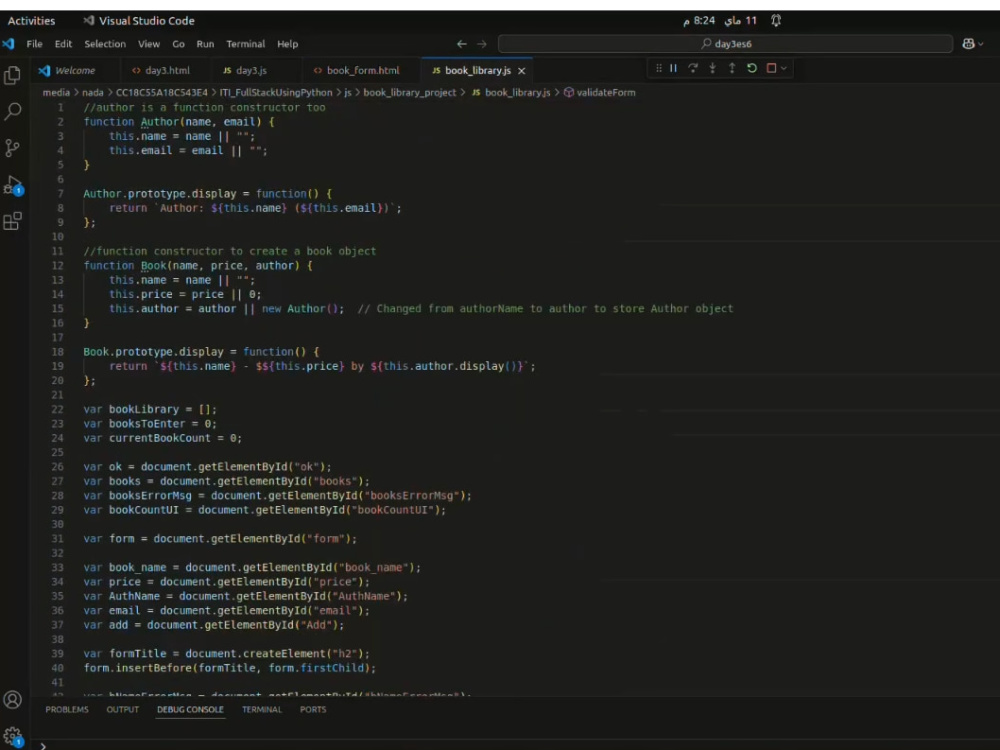Click the VS Code logo icon

click(8, 44)
